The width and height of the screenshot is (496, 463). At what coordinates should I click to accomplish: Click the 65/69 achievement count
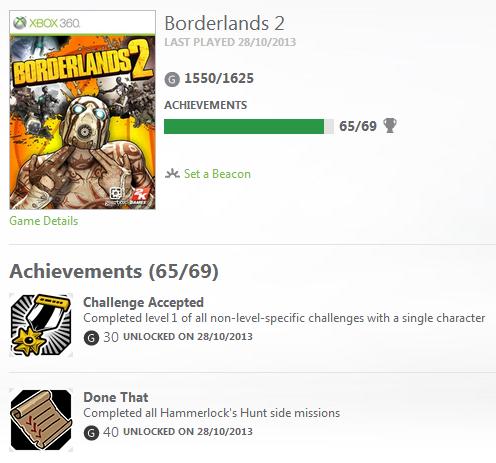[x=358, y=126]
